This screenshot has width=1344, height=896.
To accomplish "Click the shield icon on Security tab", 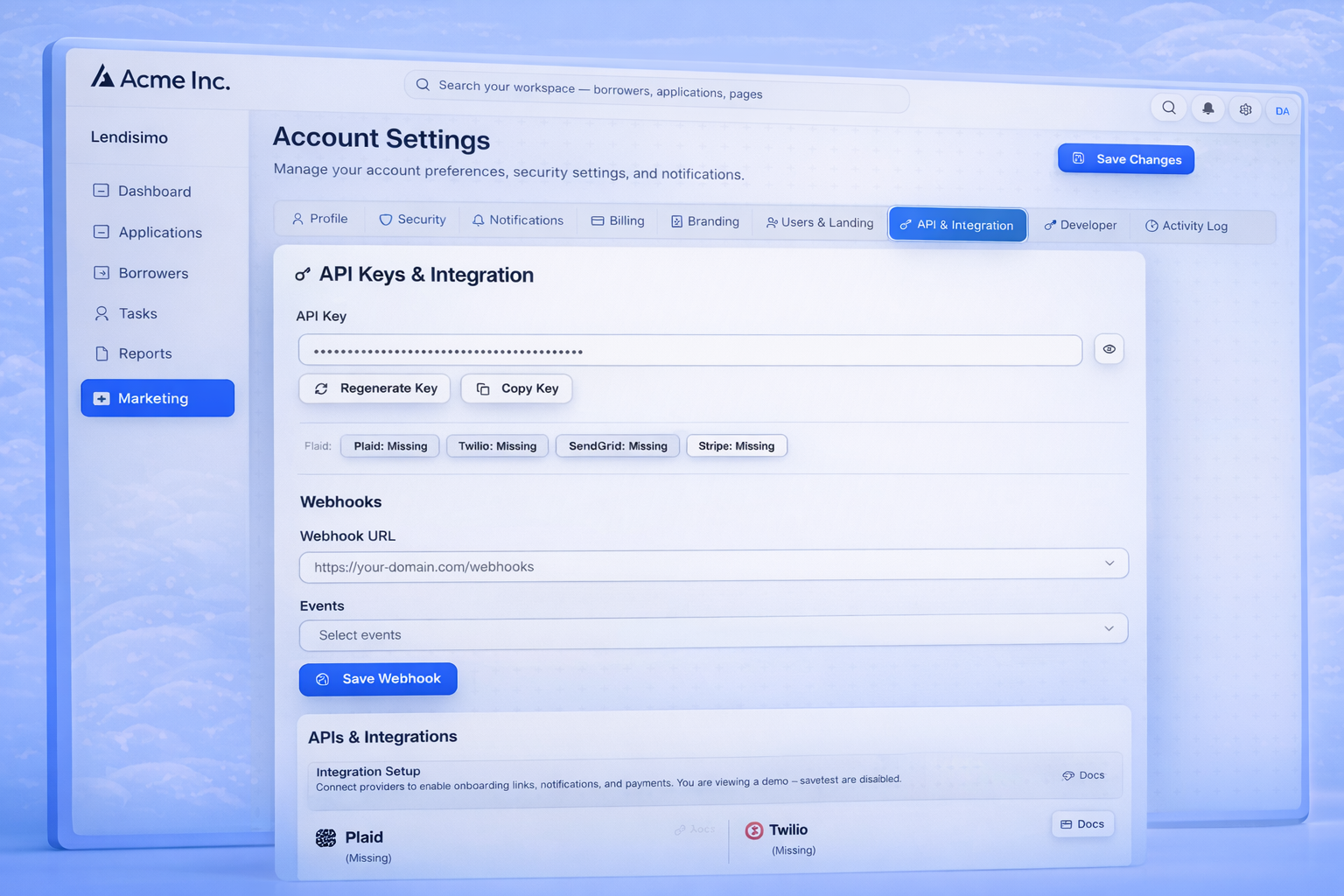I will pos(385,220).
